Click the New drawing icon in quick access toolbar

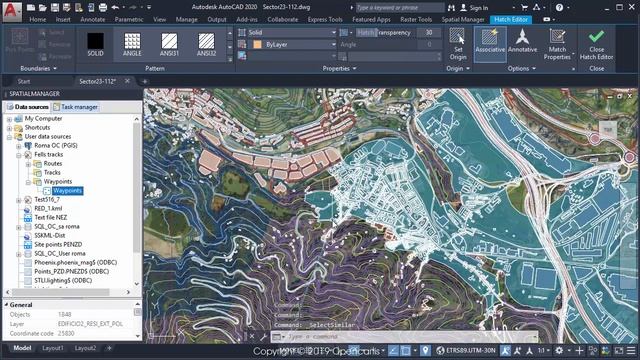pos(31,7)
